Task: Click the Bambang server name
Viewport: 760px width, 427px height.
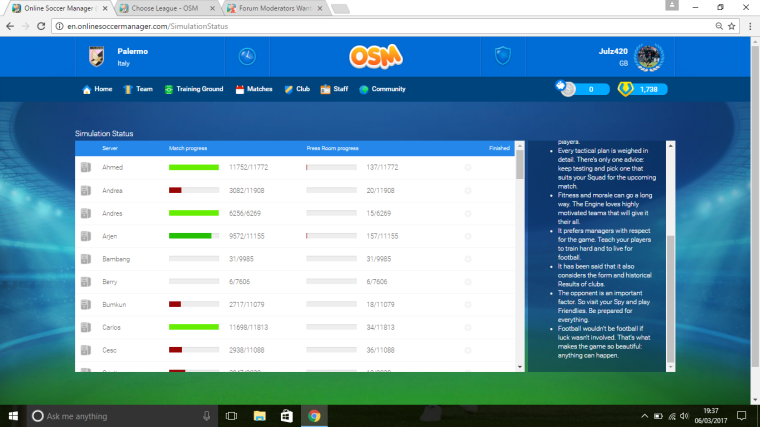Action: click(116, 259)
